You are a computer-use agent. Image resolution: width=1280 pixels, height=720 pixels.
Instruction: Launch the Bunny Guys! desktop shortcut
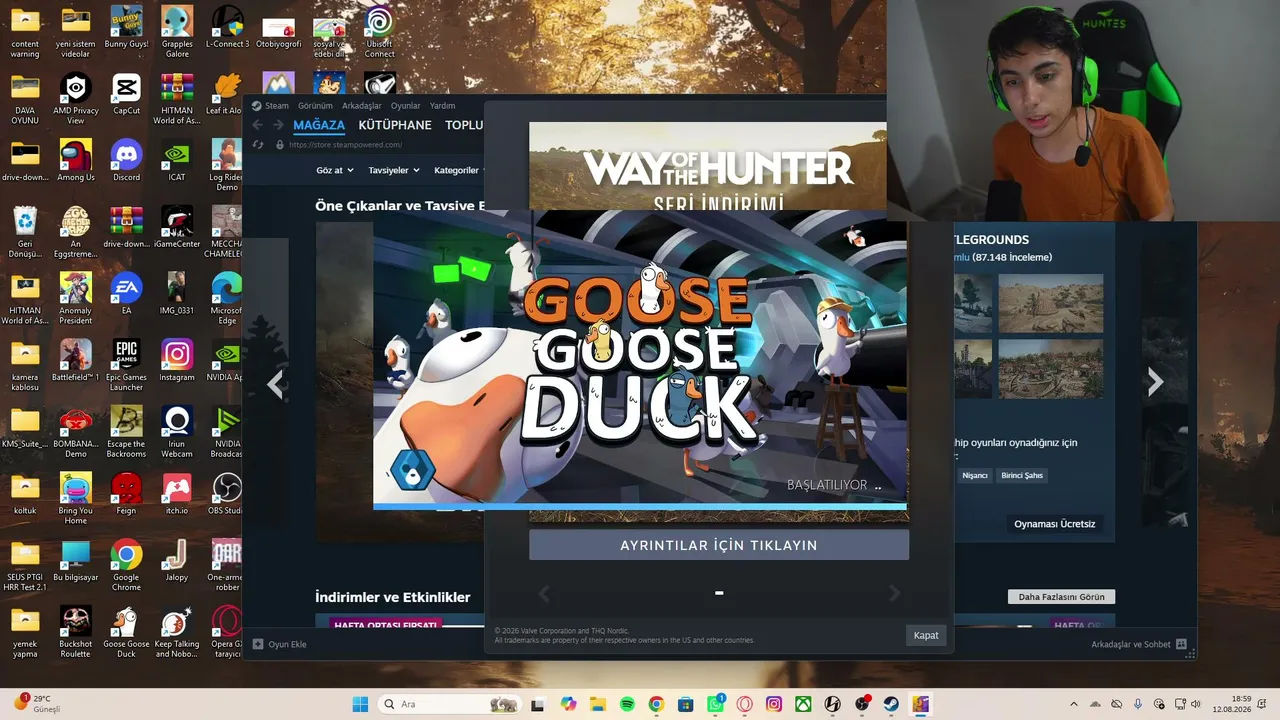(126, 27)
